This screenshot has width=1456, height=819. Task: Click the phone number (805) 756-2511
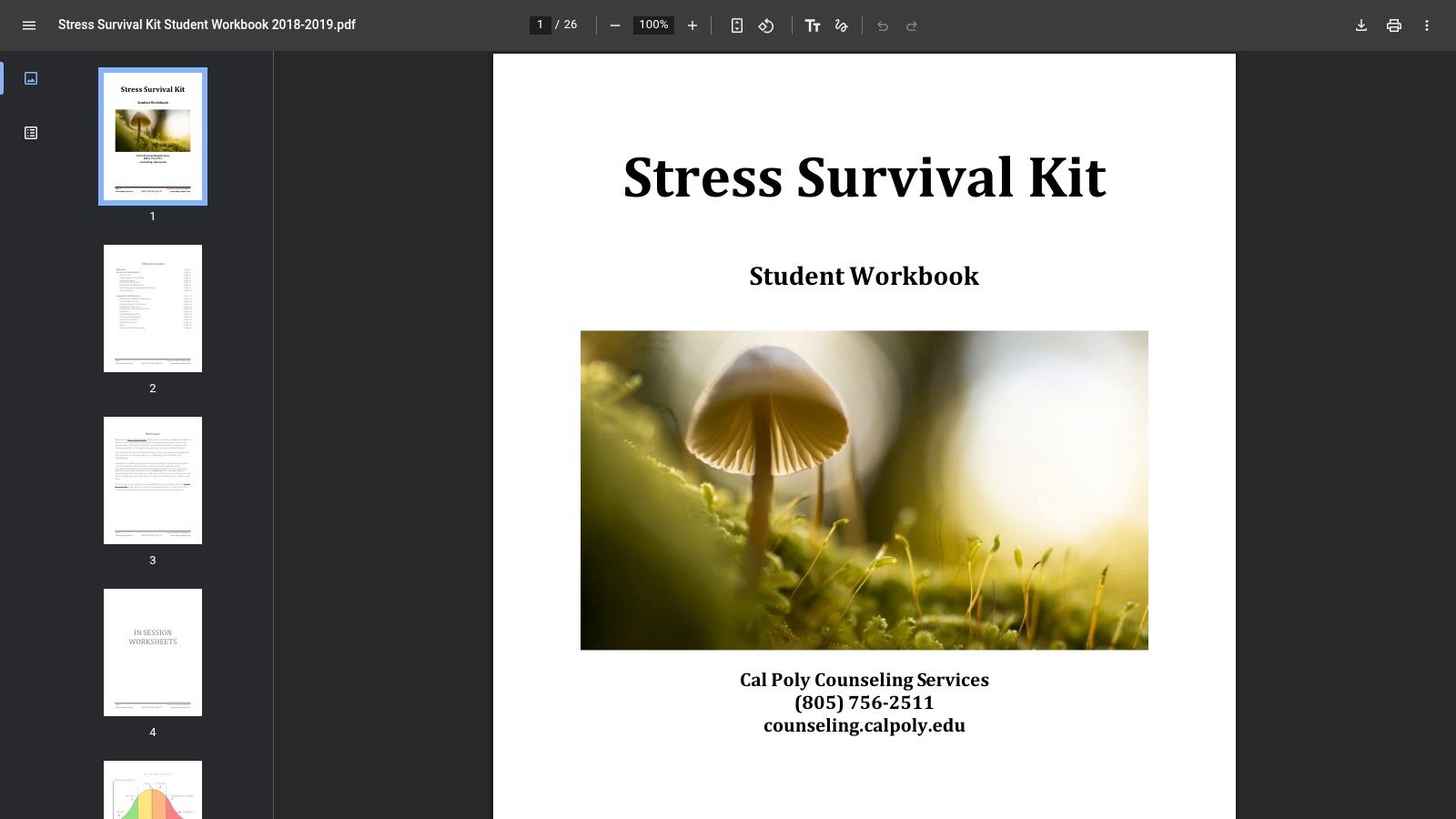coord(864,703)
